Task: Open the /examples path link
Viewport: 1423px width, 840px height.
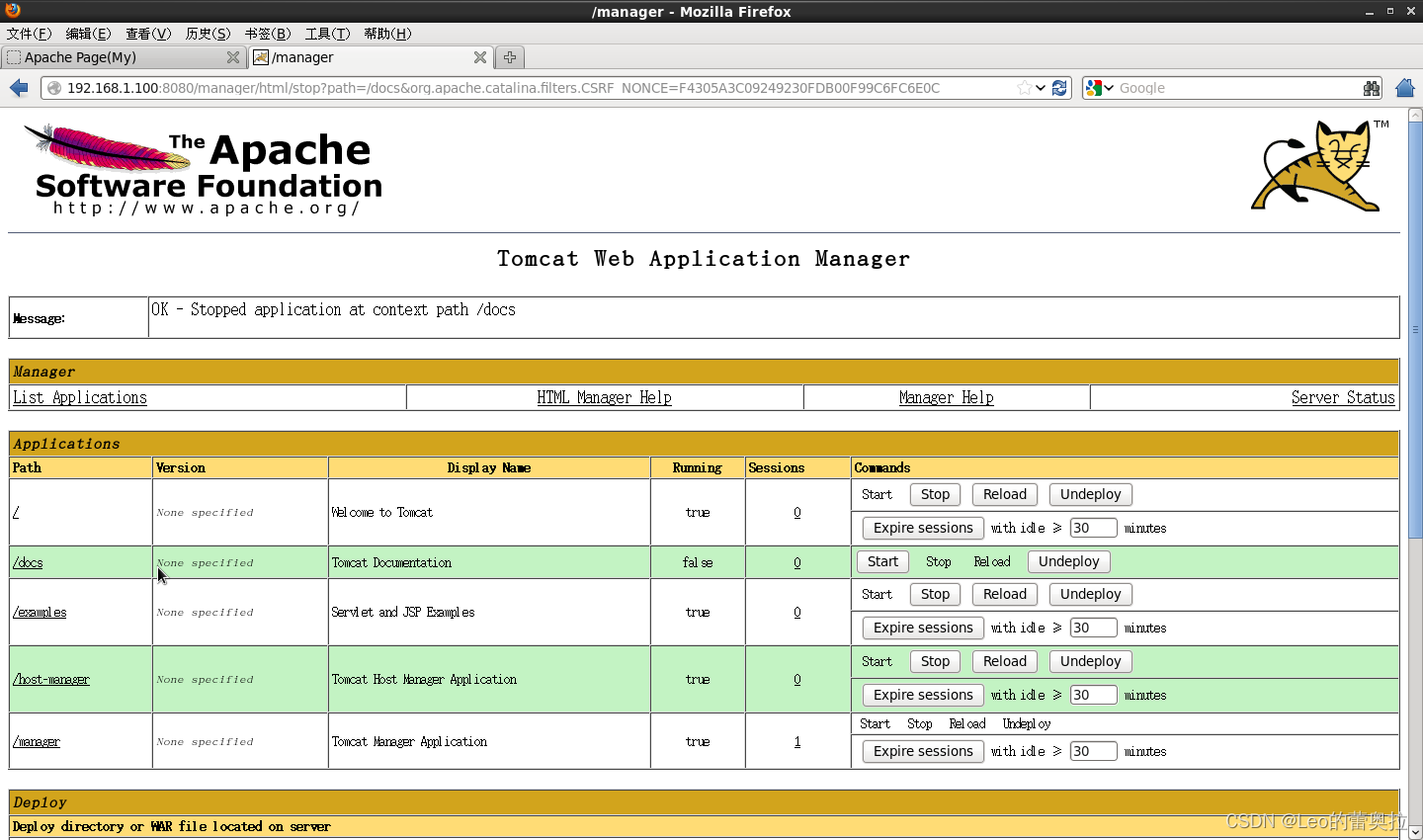Action: coord(40,612)
